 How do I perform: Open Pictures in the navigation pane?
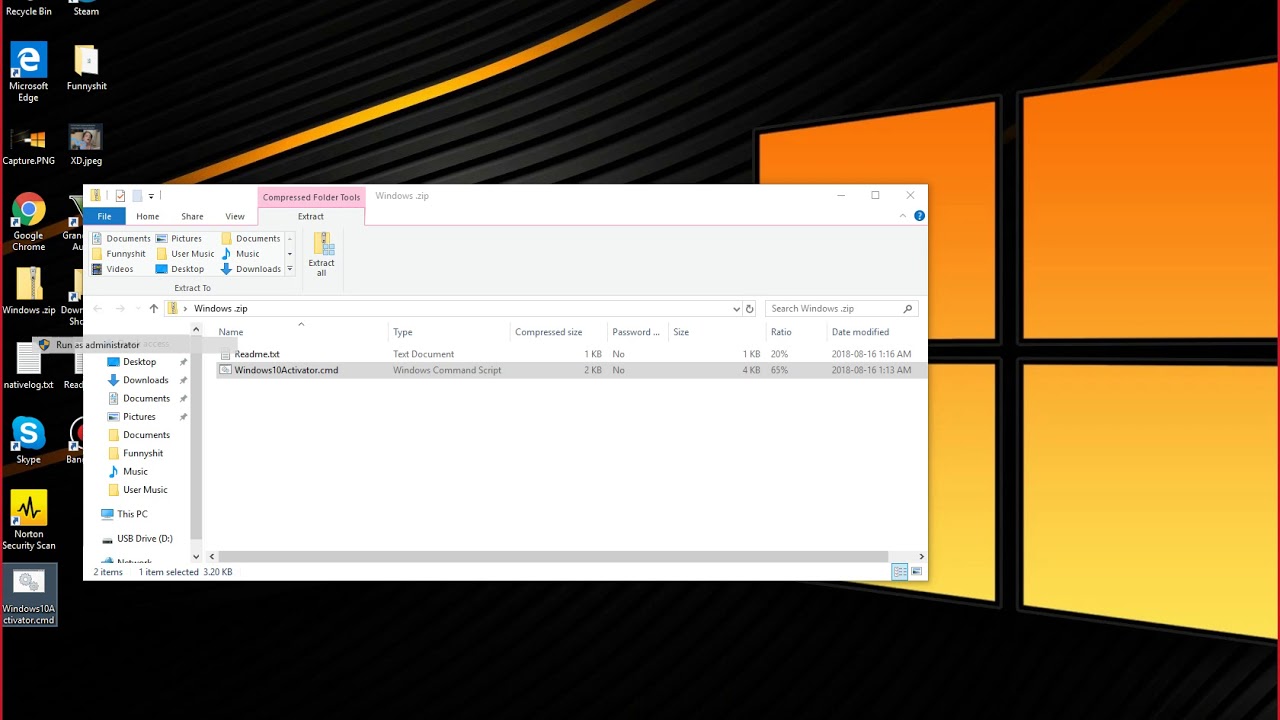pyautogui.click(x=140, y=417)
